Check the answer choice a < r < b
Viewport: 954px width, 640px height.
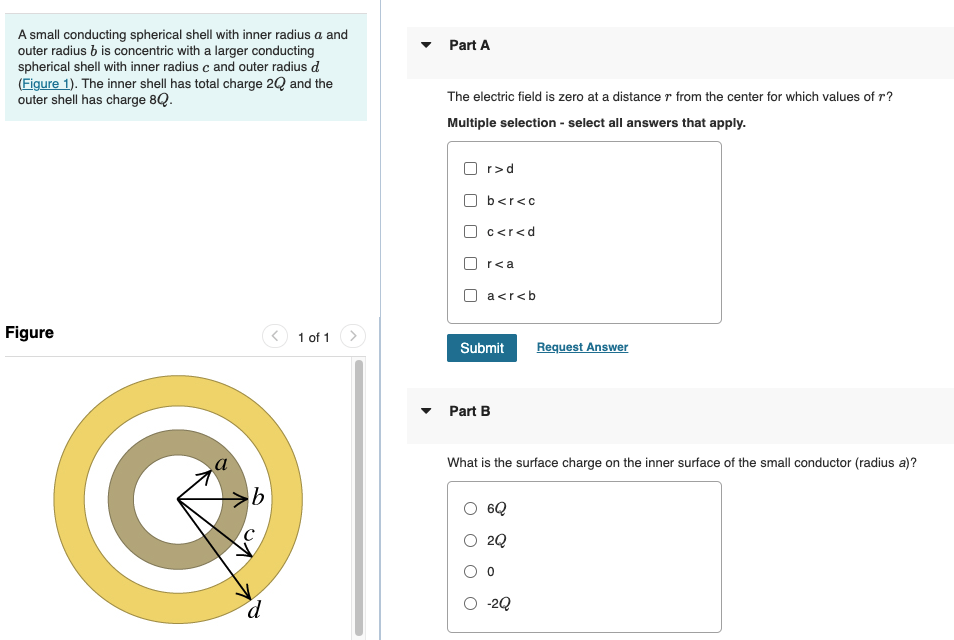coord(470,295)
